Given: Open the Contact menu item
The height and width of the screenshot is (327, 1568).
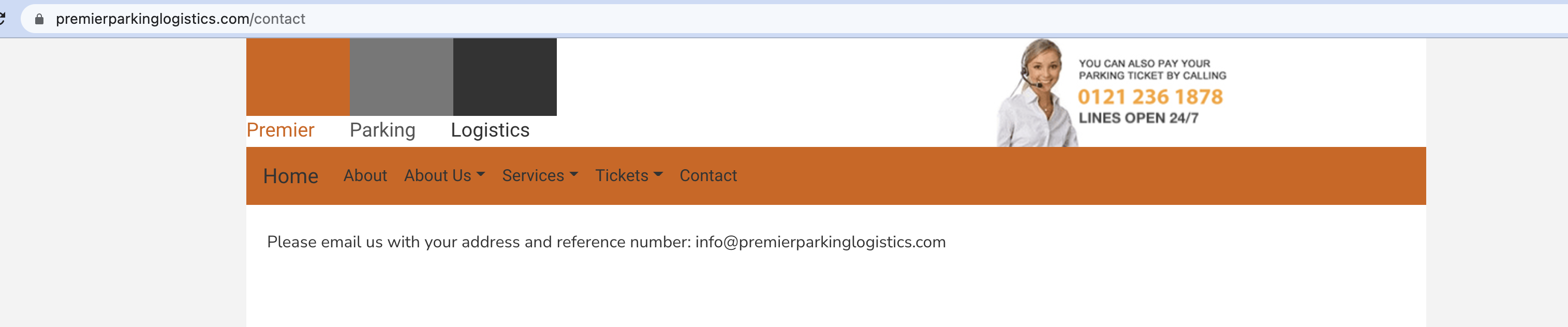Looking at the screenshot, I should (708, 175).
